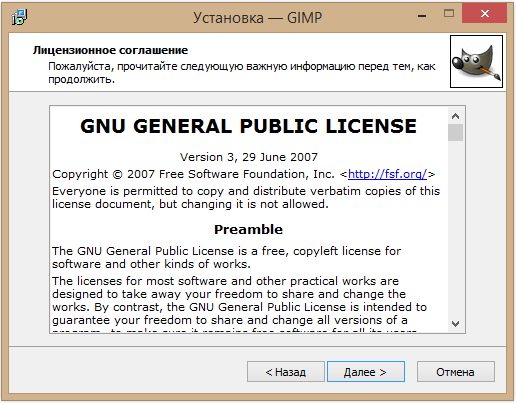Minimize the Установка — GIMP window
Image resolution: width=516 pixels, height=403 pixels.
(422, 15)
